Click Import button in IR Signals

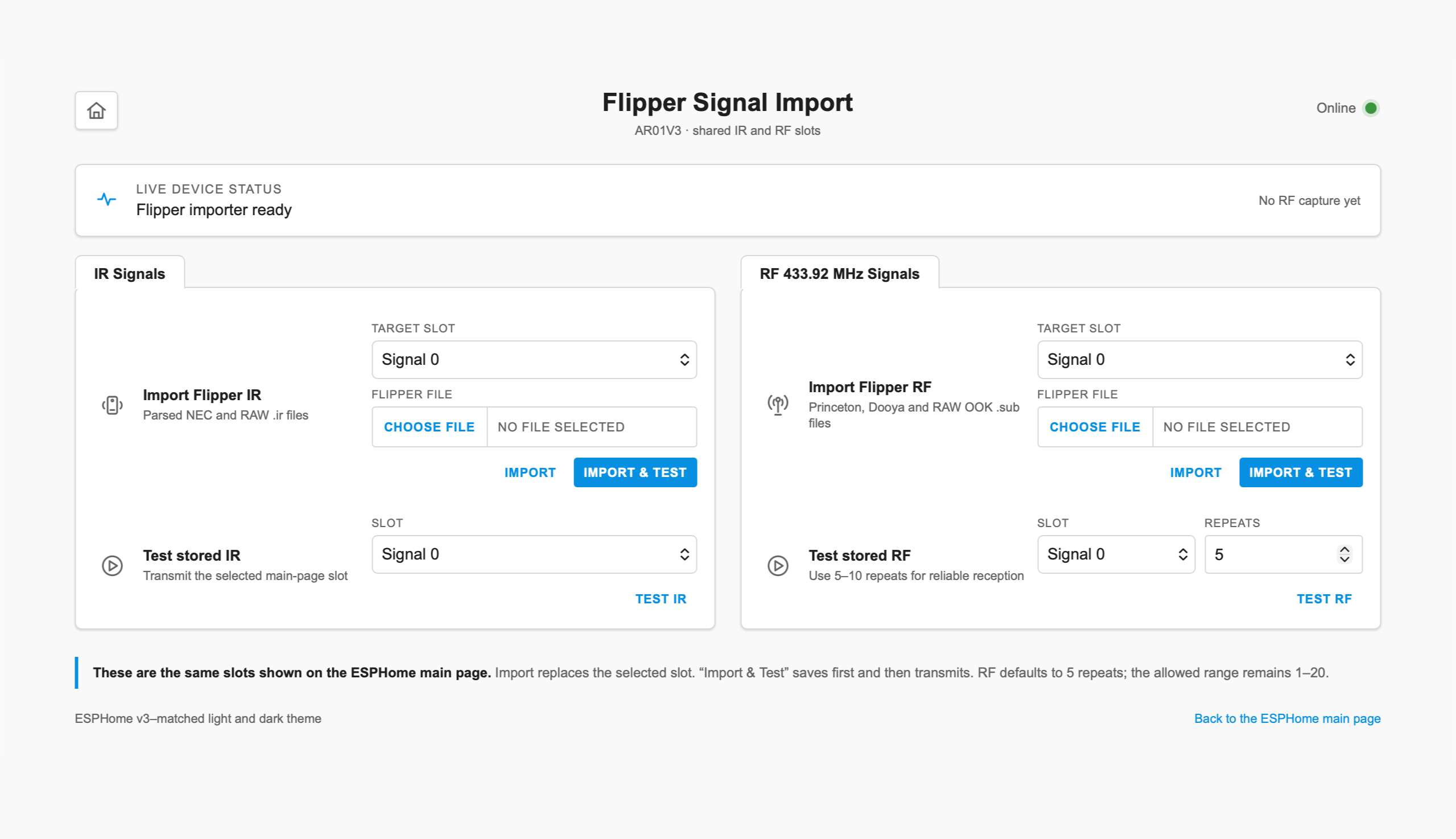click(530, 472)
